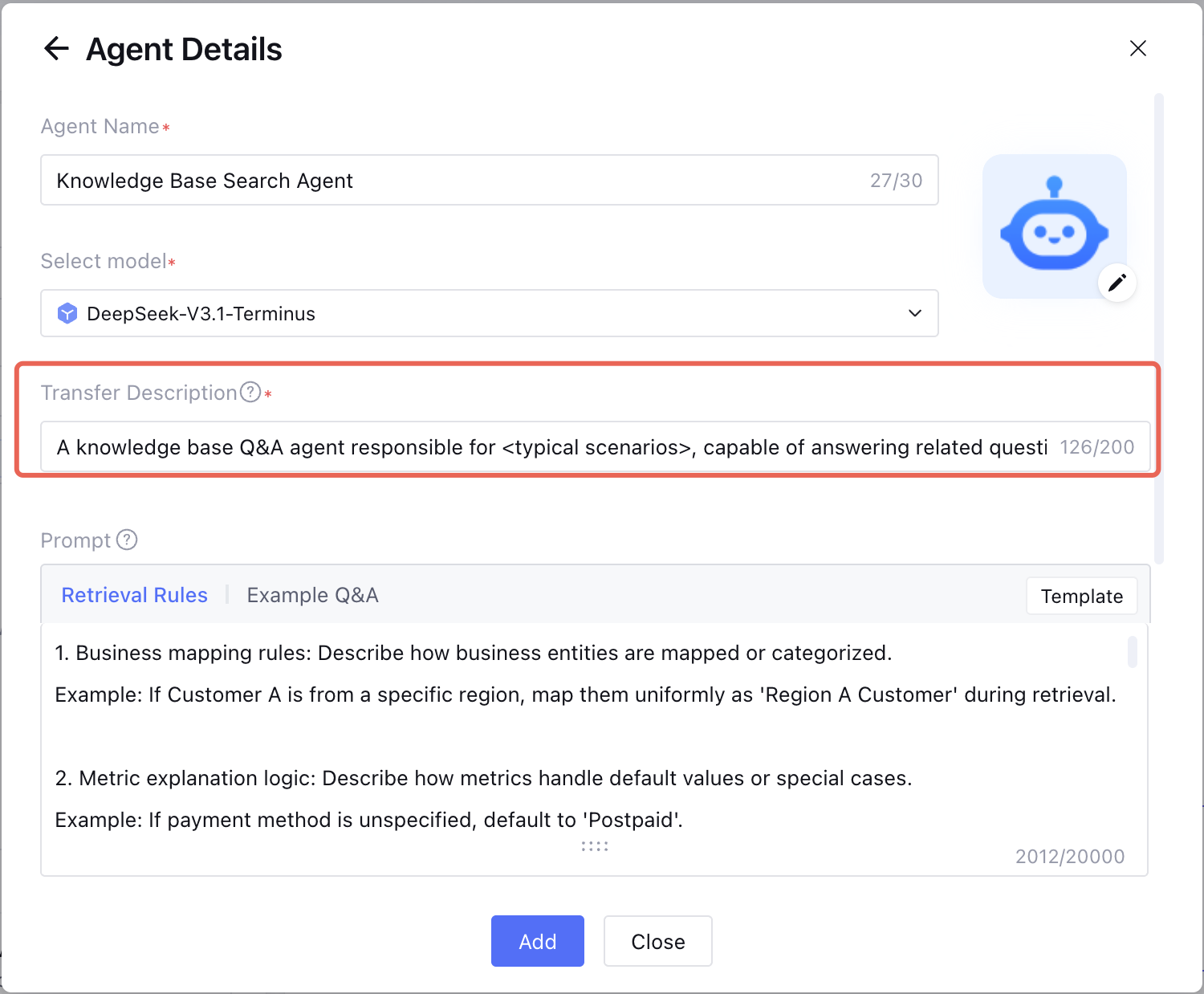Image resolution: width=1204 pixels, height=994 pixels.
Task: Open Transfer Description help question mark
Action: tap(251, 392)
